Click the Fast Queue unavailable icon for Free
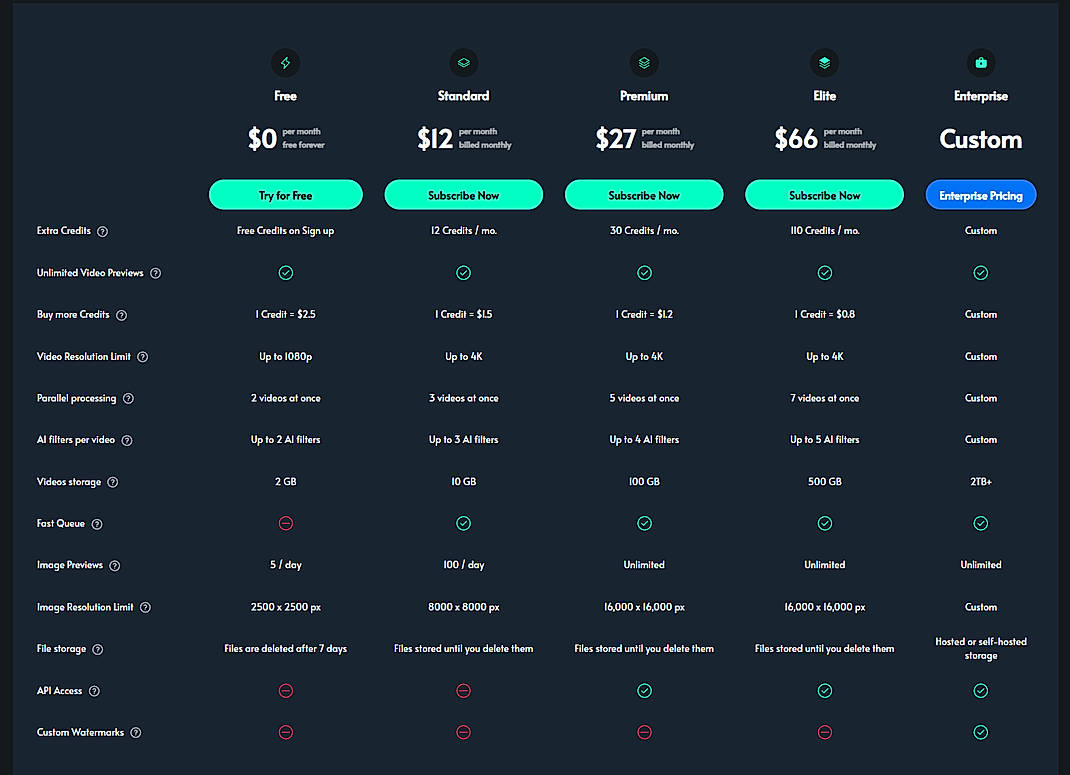The image size is (1070, 775). tap(286, 523)
